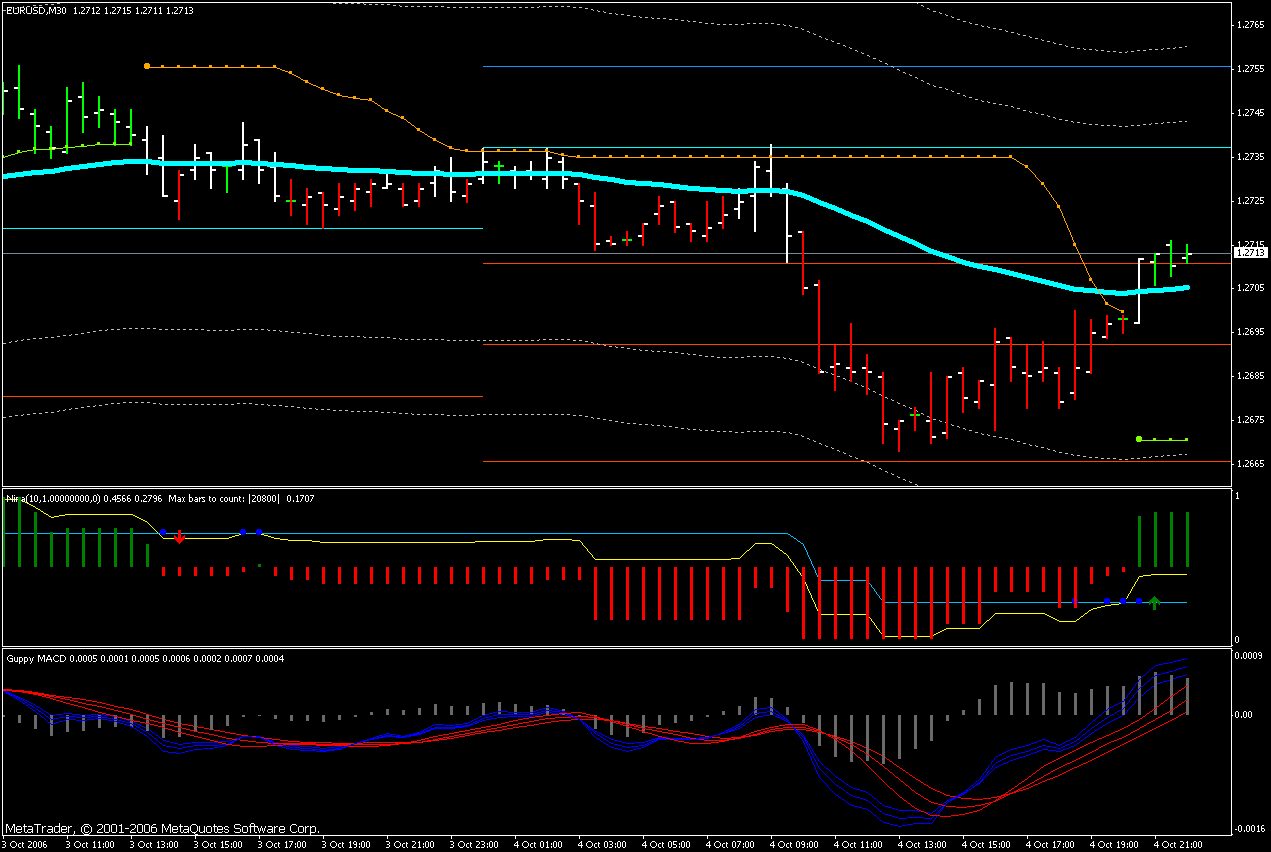
Task: Select the blue horizontal line at 1.2755 level
Action: 856,66
